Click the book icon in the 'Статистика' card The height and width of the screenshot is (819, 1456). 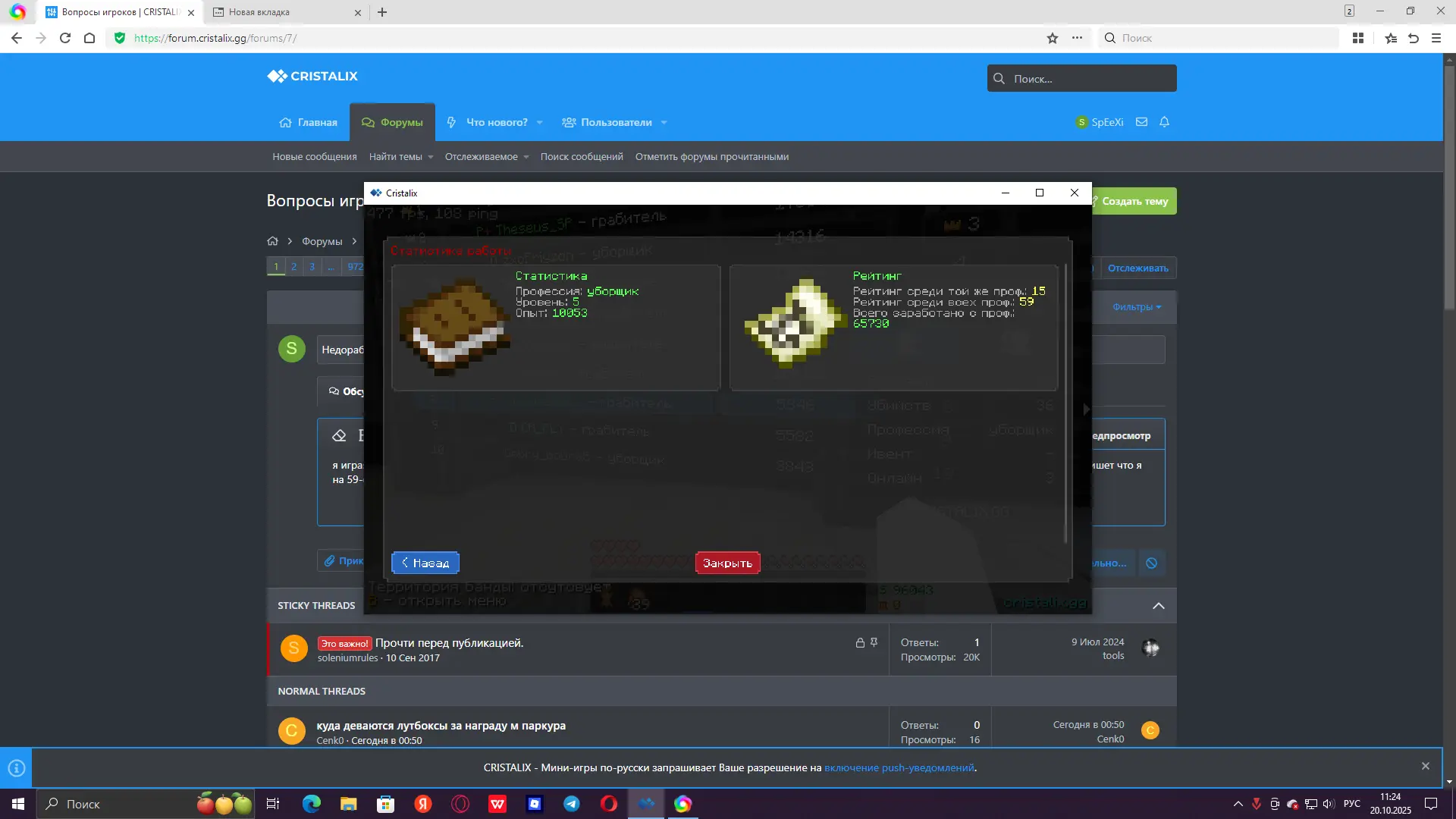pos(455,328)
